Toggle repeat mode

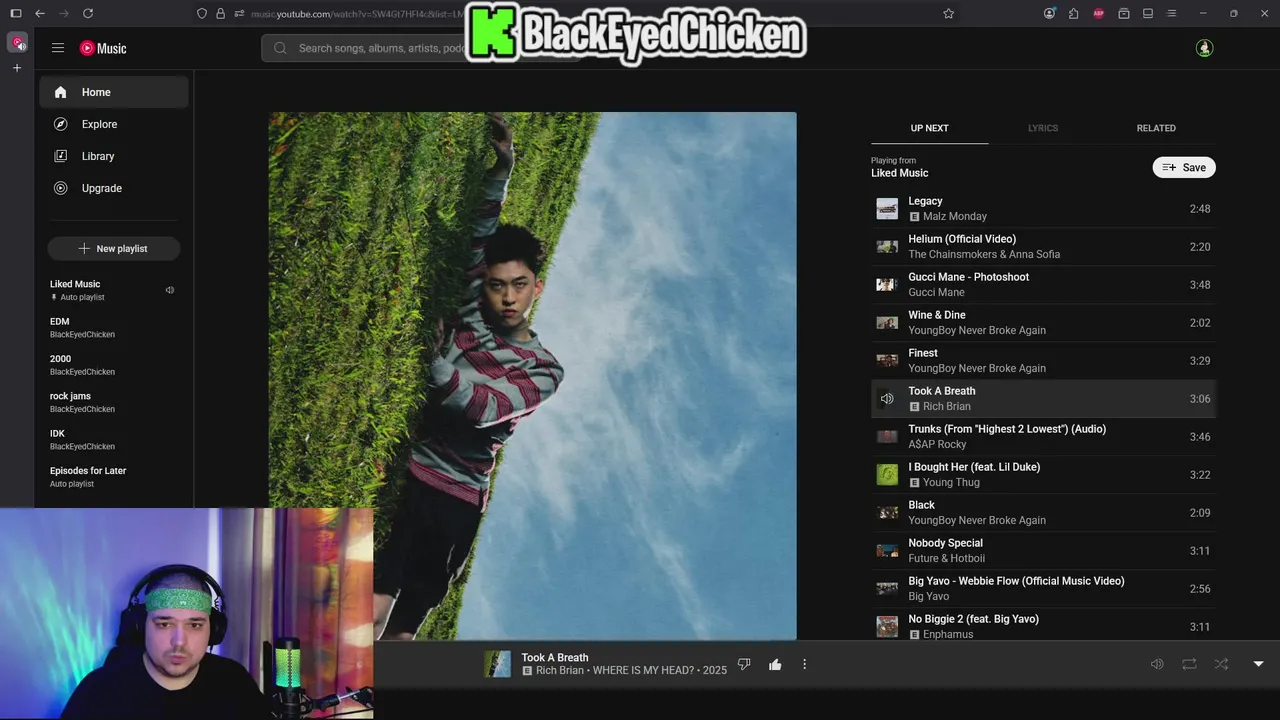(x=1189, y=664)
